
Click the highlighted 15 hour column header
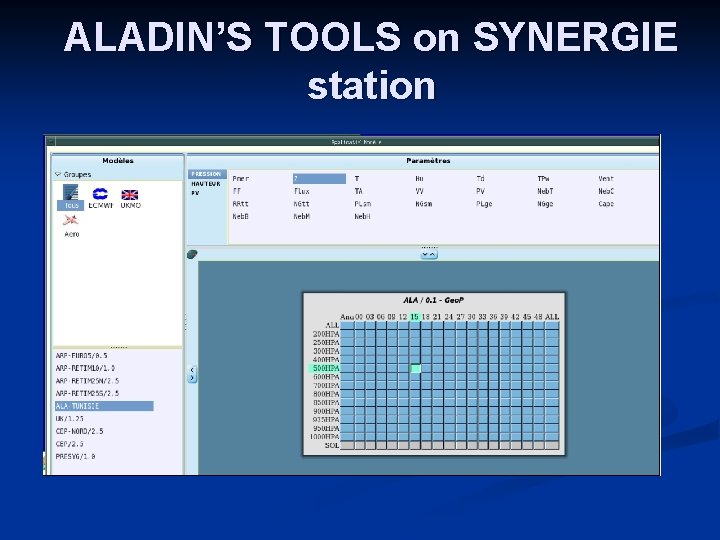point(415,317)
